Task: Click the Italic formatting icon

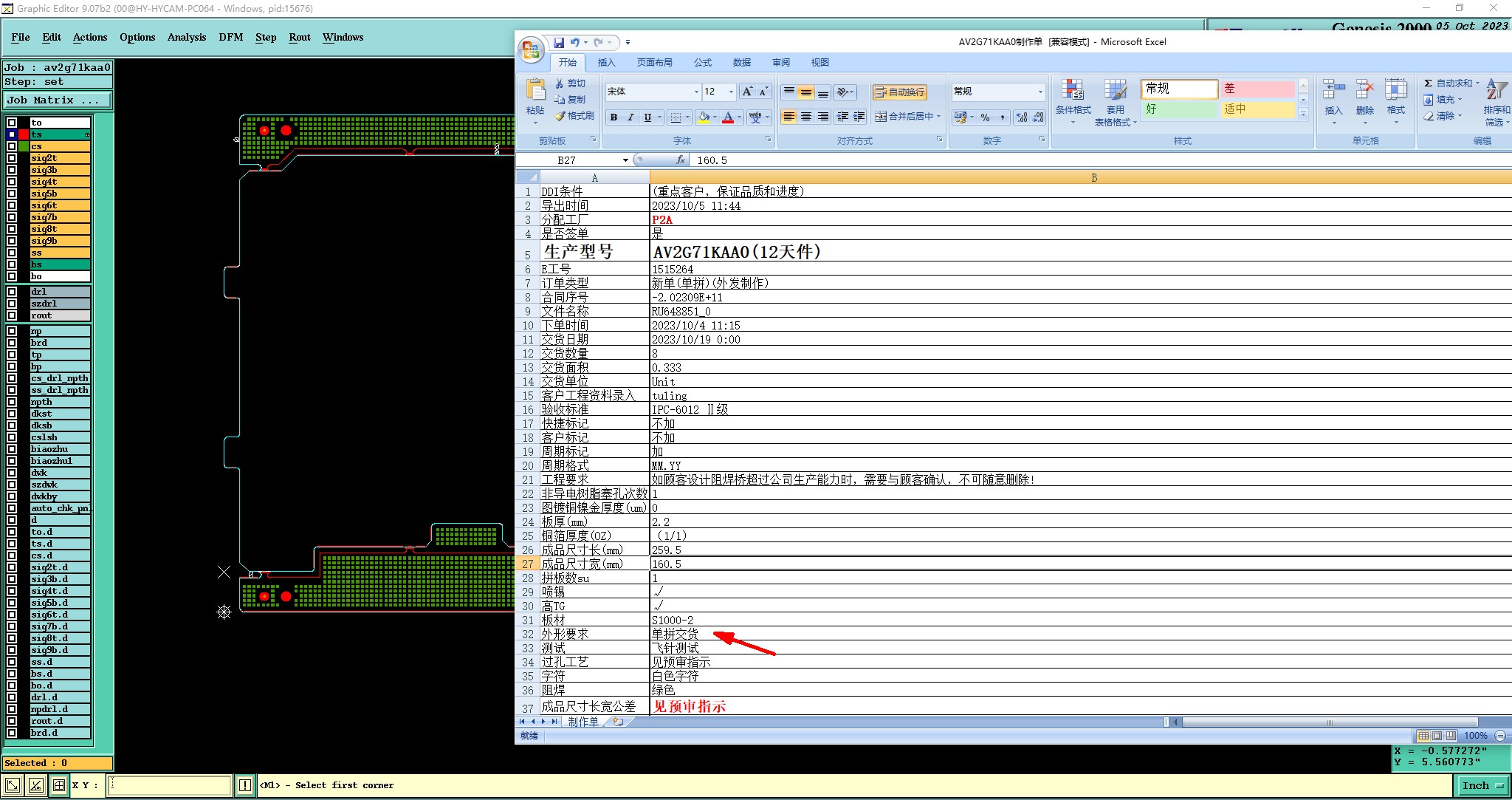Action: [630, 117]
